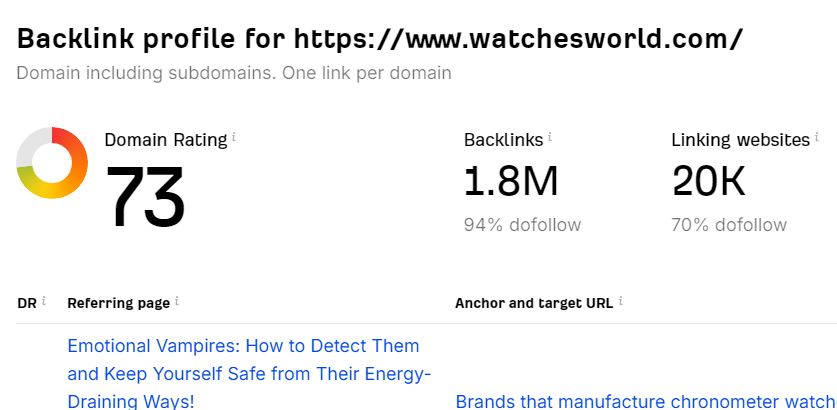Click the info icon beside DR column
Screen dimensions: 837x410
point(44,301)
